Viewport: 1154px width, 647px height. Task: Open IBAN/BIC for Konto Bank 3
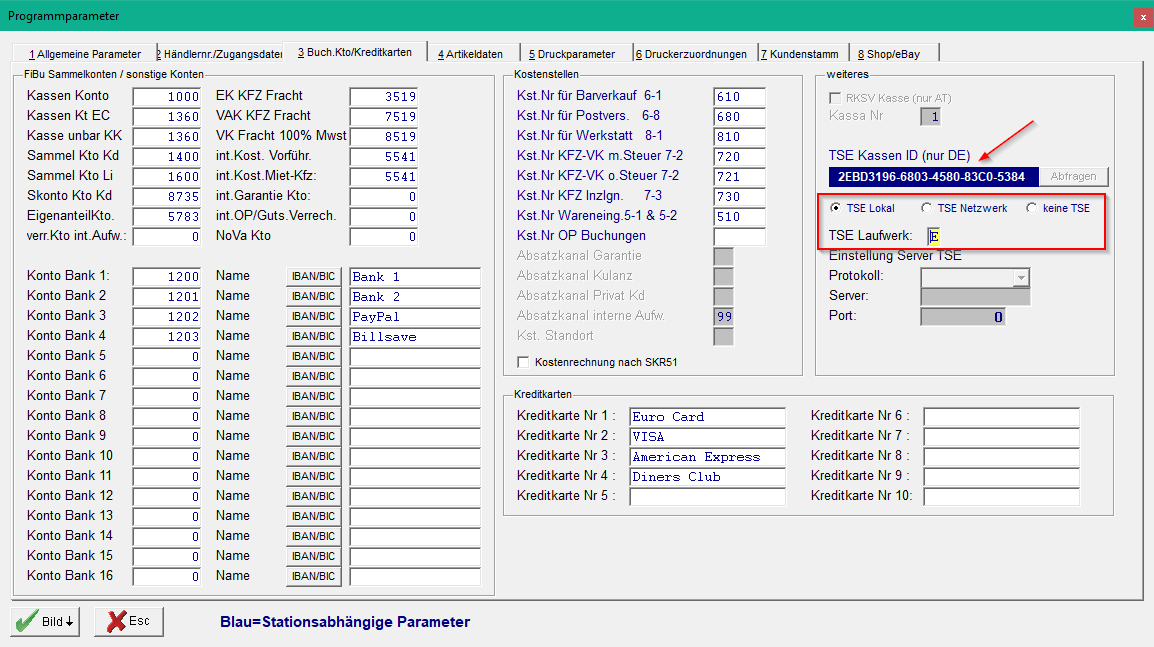[314, 317]
